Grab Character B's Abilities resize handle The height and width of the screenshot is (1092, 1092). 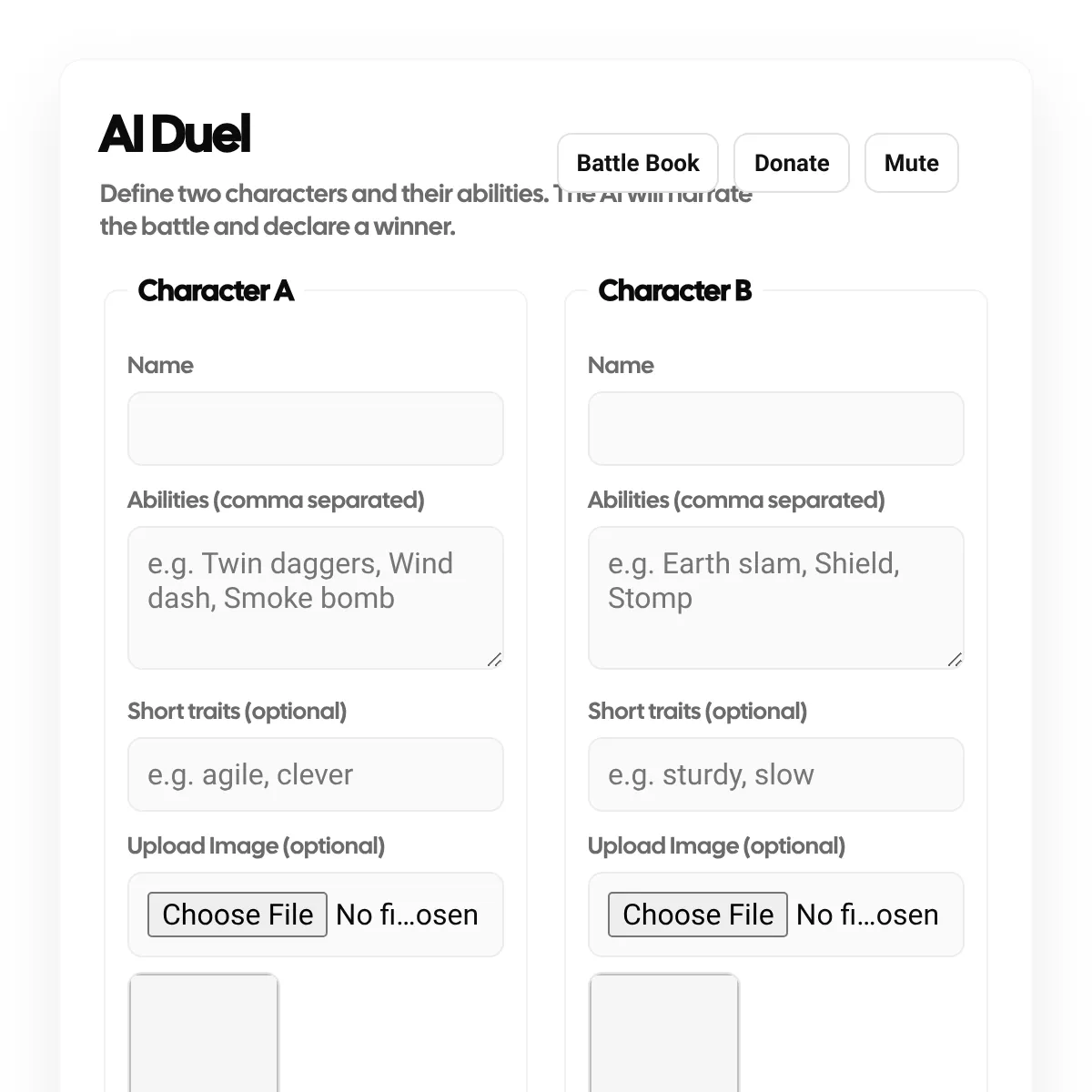955,660
